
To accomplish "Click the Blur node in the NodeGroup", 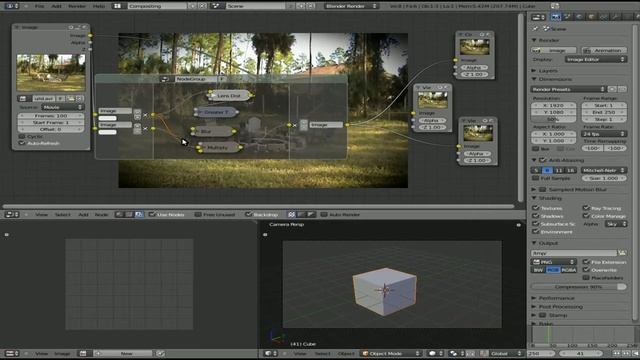I will tap(213, 131).
